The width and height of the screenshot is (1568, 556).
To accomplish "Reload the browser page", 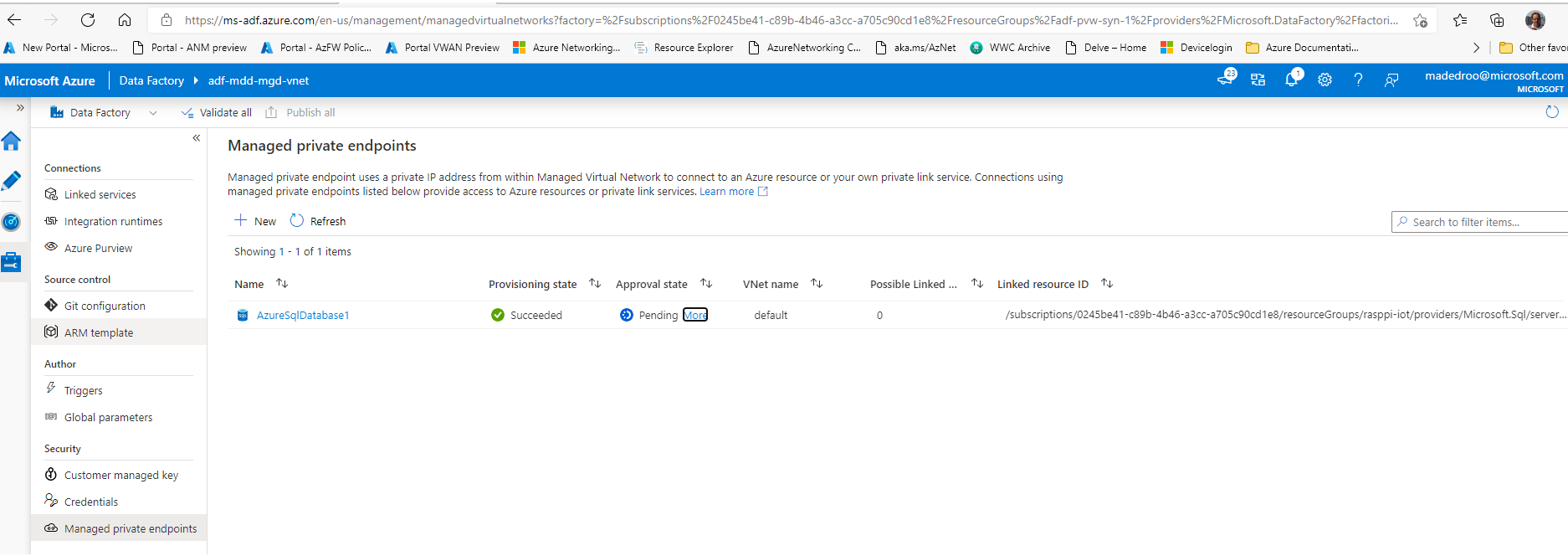I will point(87,20).
